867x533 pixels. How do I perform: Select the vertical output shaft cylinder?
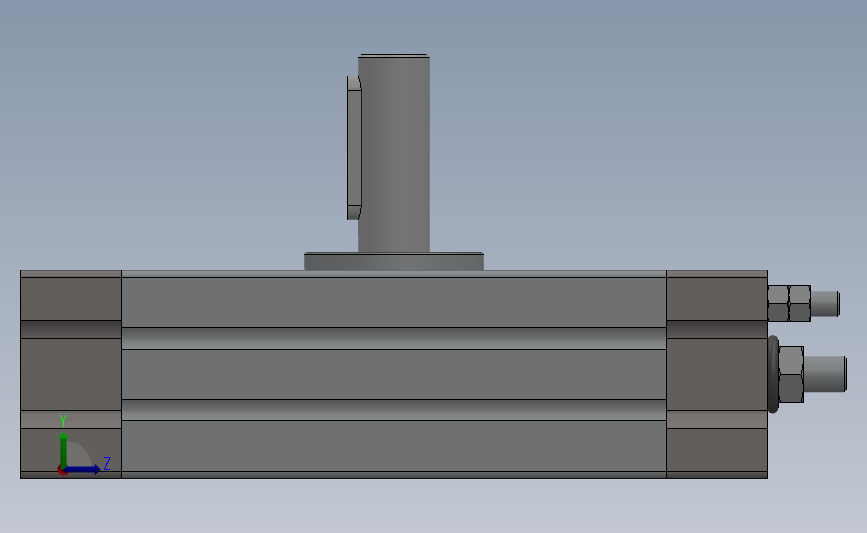(394, 153)
